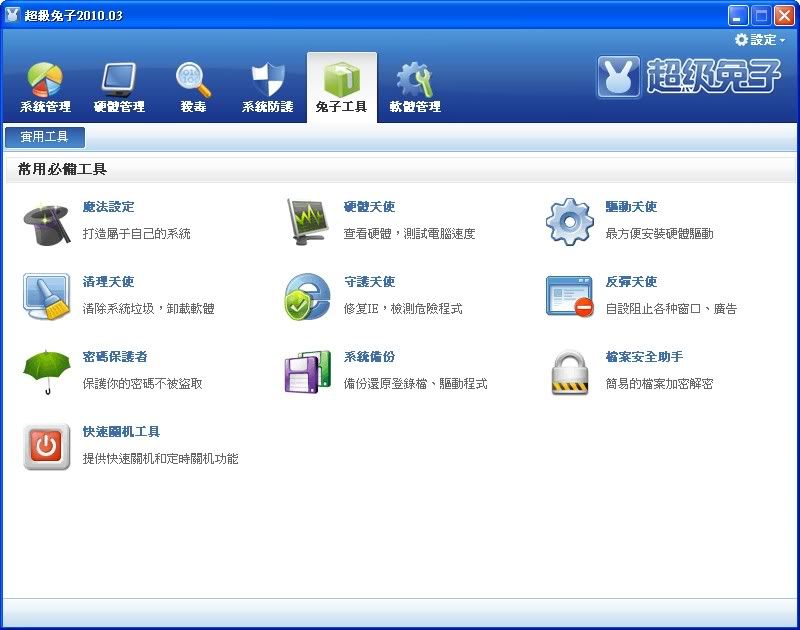Open 硬體天使 monitor icon
The image size is (800, 630).
click(x=307, y=222)
